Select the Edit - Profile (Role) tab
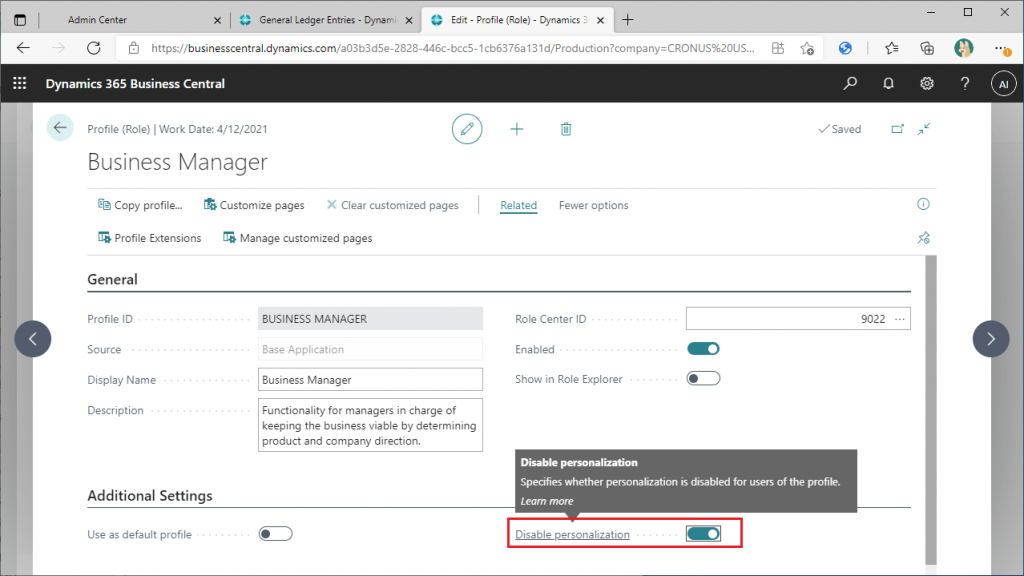 pyautogui.click(x=517, y=20)
